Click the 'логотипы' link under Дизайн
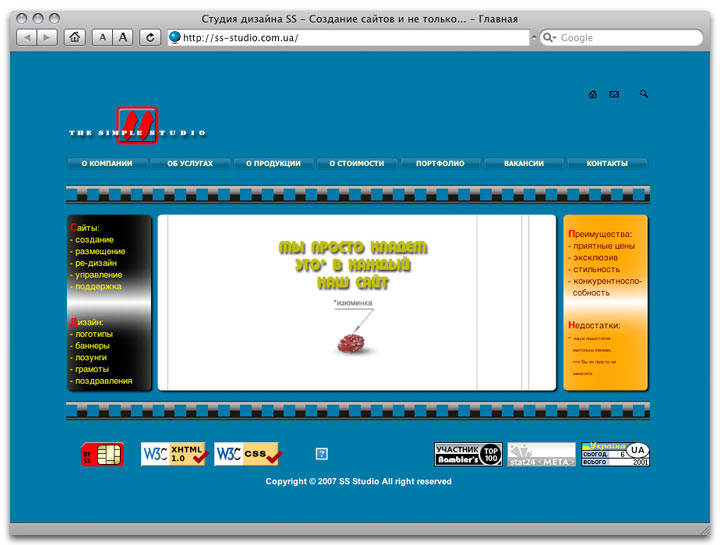This screenshot has height=545, width=720. pos(95,334)
